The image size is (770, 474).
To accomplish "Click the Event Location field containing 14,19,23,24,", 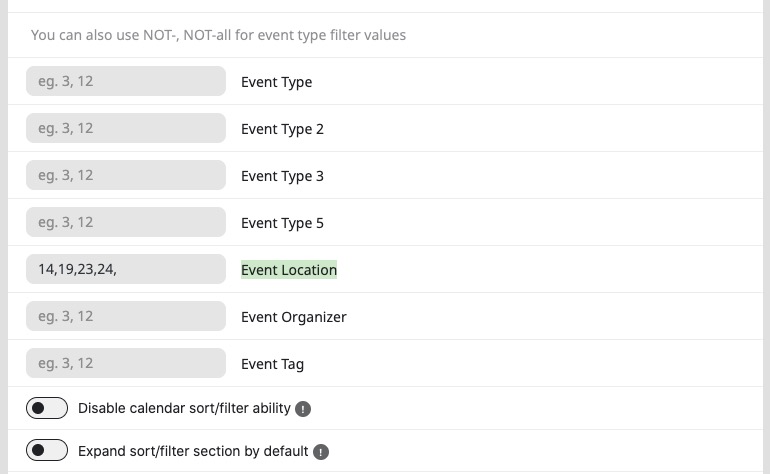I will (x=126, y=269).
